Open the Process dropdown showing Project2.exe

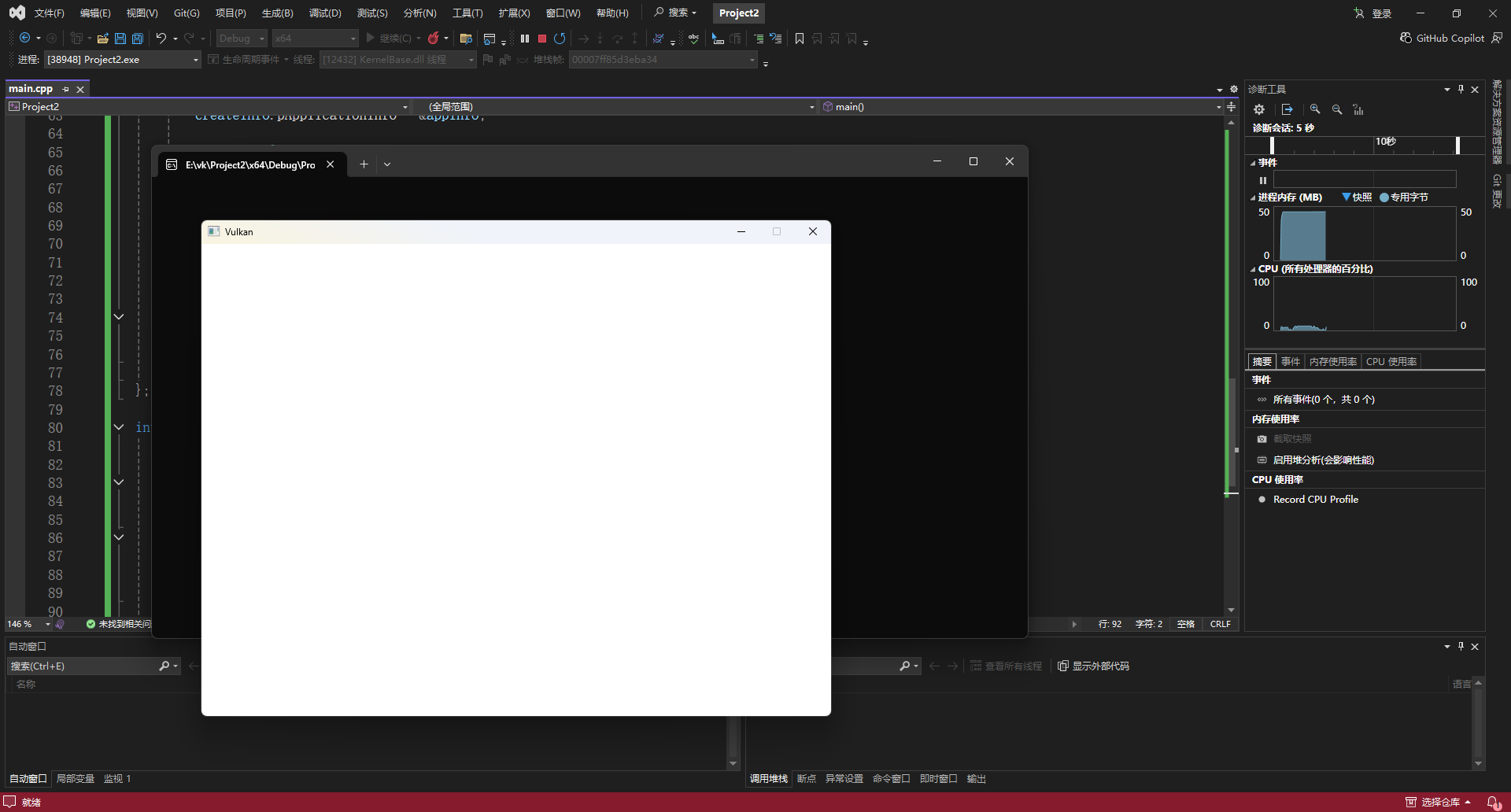tap(123, 60)
